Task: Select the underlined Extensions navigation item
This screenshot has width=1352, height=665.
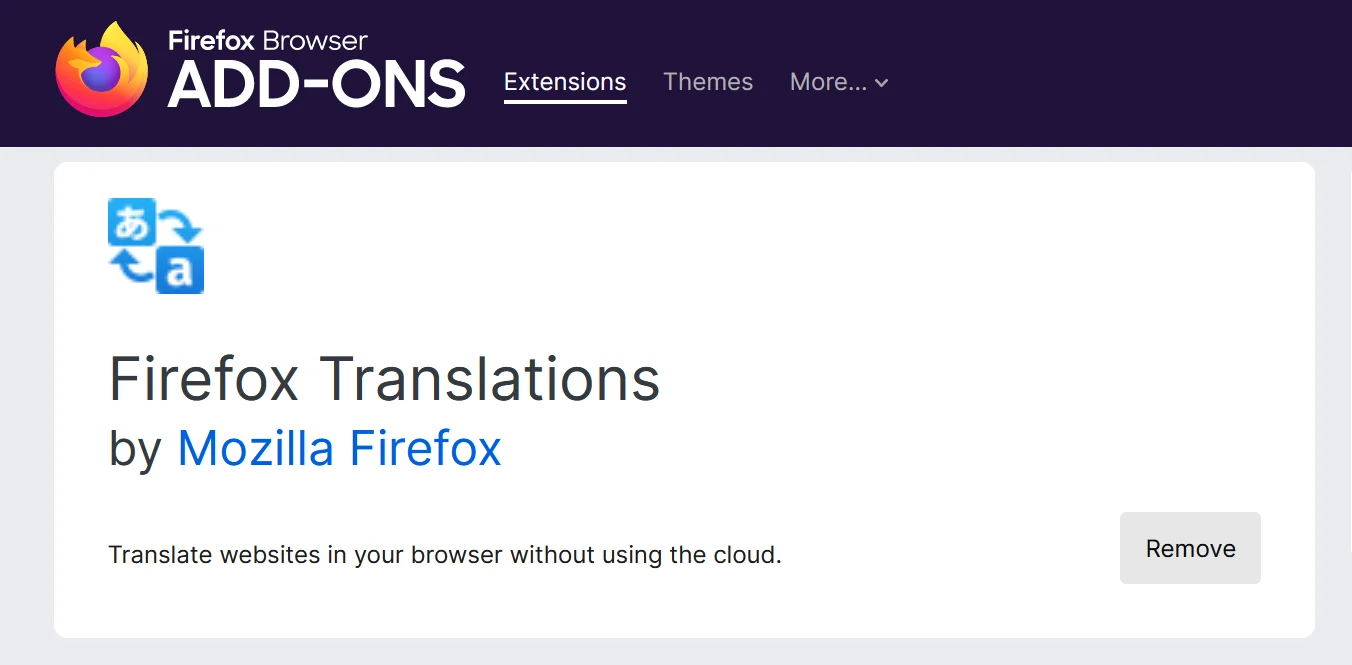Action: [564, 82]
